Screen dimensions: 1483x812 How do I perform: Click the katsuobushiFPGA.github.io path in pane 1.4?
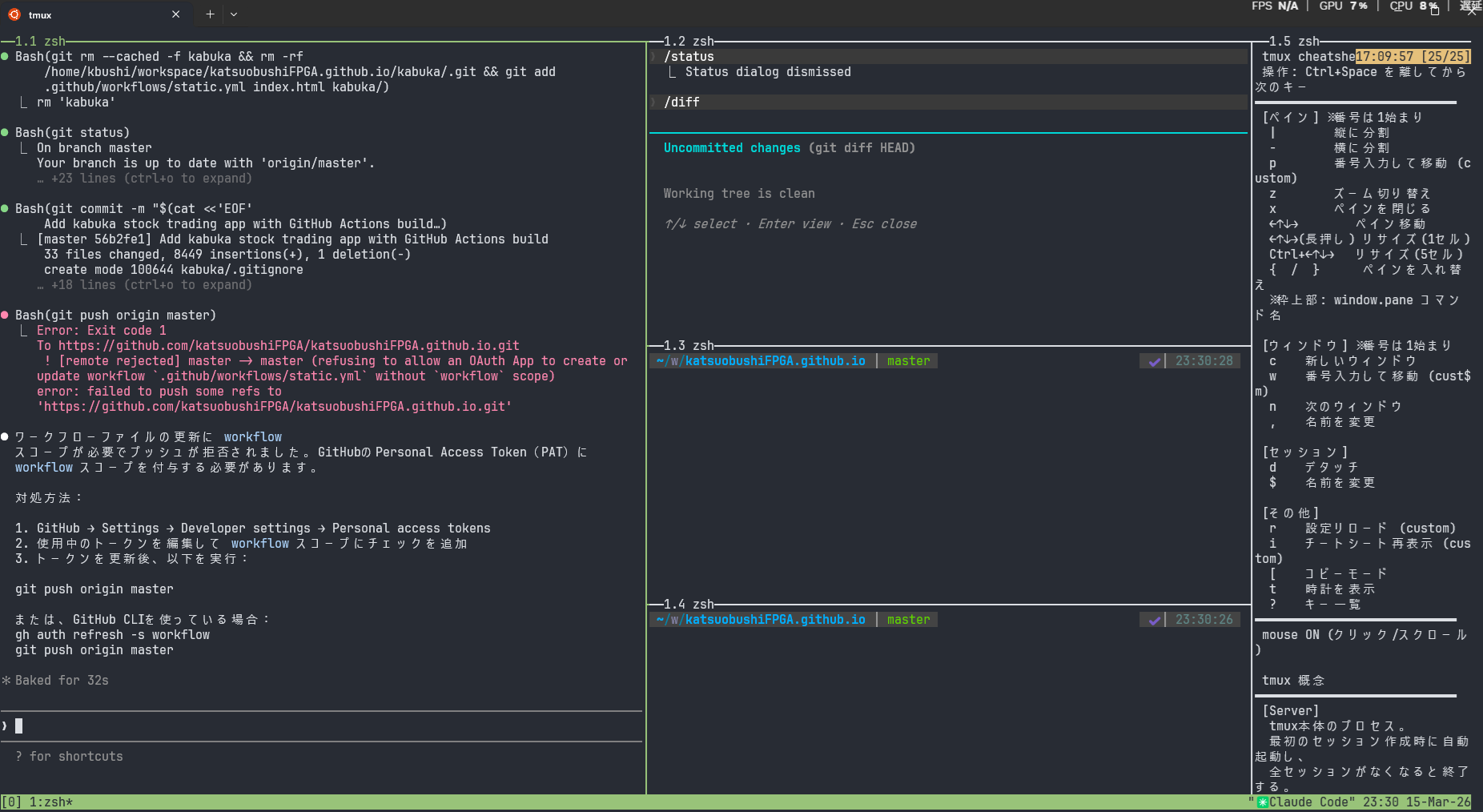pyautogui.click(x=774, y=620)
